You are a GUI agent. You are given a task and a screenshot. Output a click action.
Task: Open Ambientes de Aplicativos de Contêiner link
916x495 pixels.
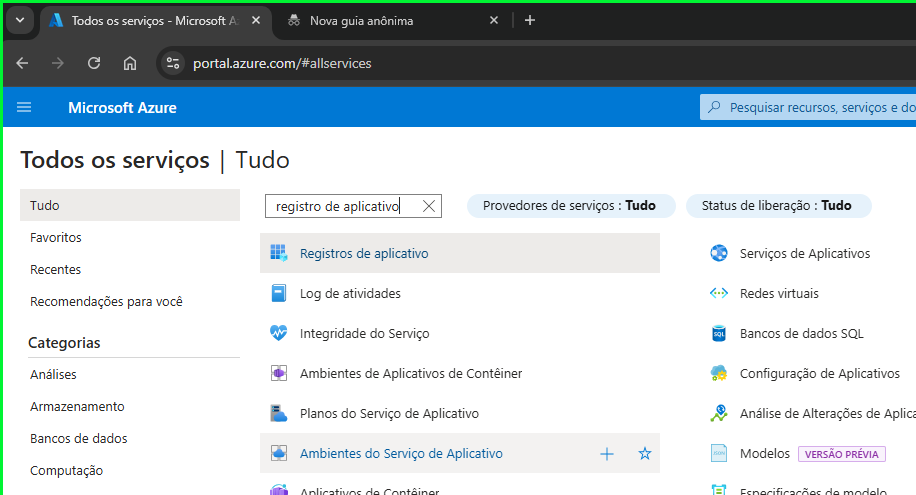click(411, 373)
